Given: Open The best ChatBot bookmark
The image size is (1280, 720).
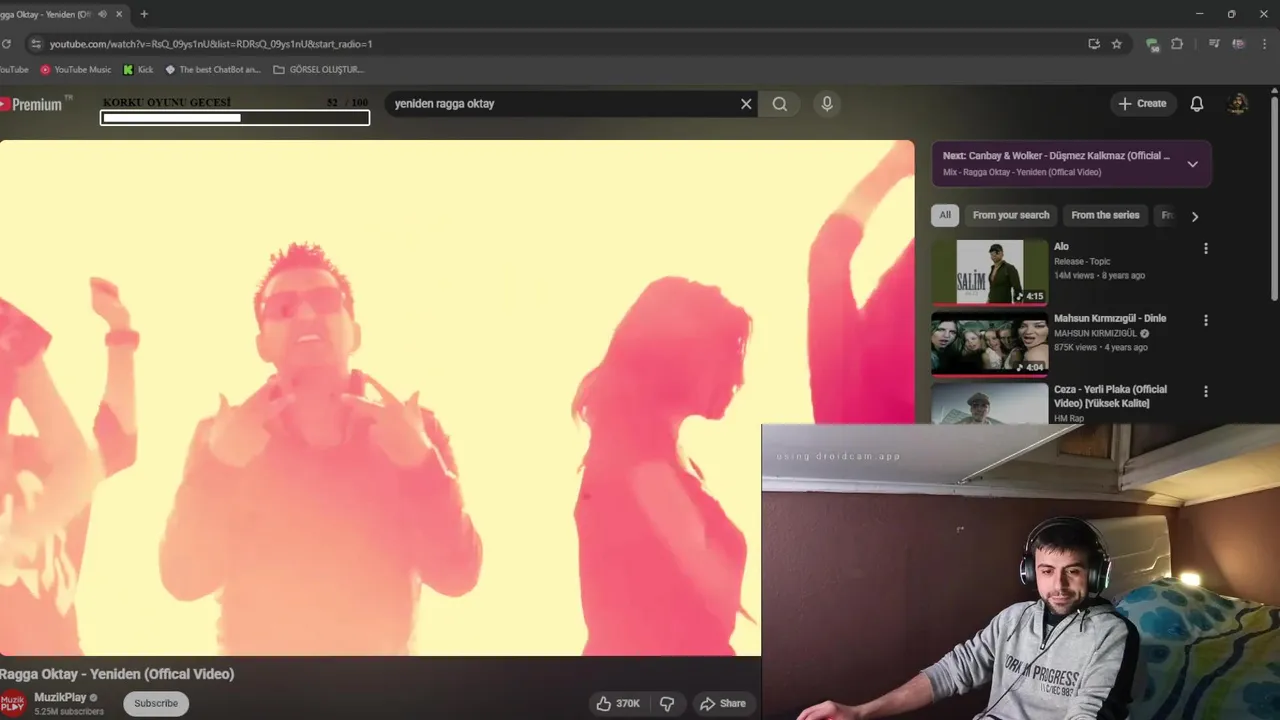Looking at the screenshot, I should click(212, 70).
